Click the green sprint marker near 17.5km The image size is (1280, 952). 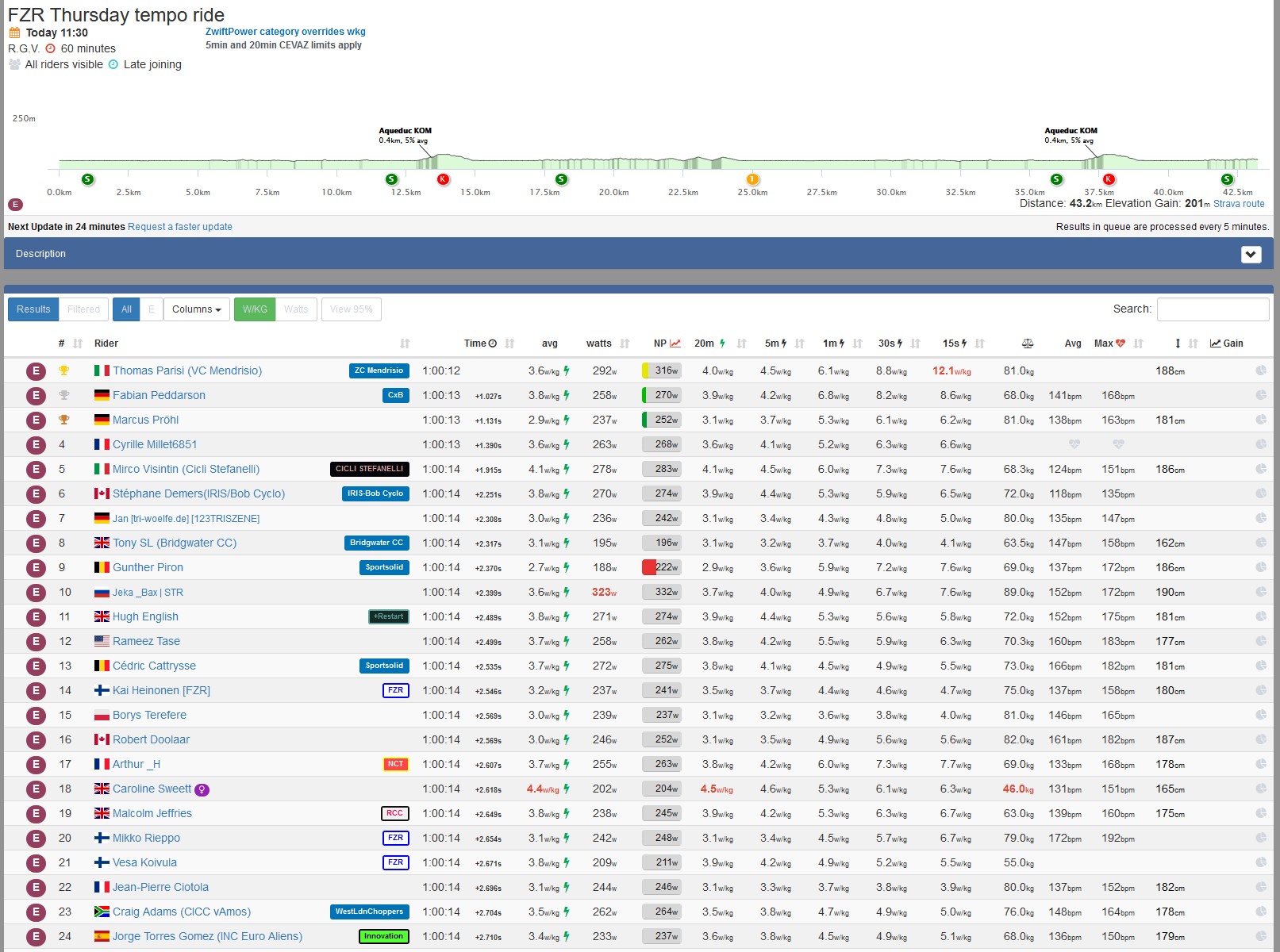[561, 179]
